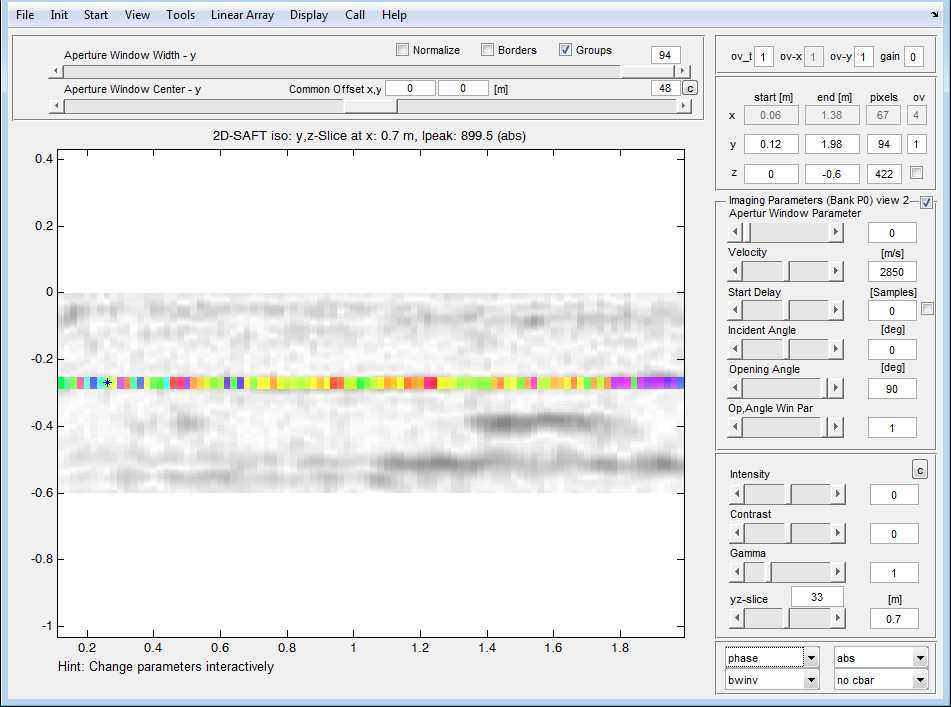Step yz-slice forward with right arrow
This screenshot has width=951, height=707.
click(838, 618)
